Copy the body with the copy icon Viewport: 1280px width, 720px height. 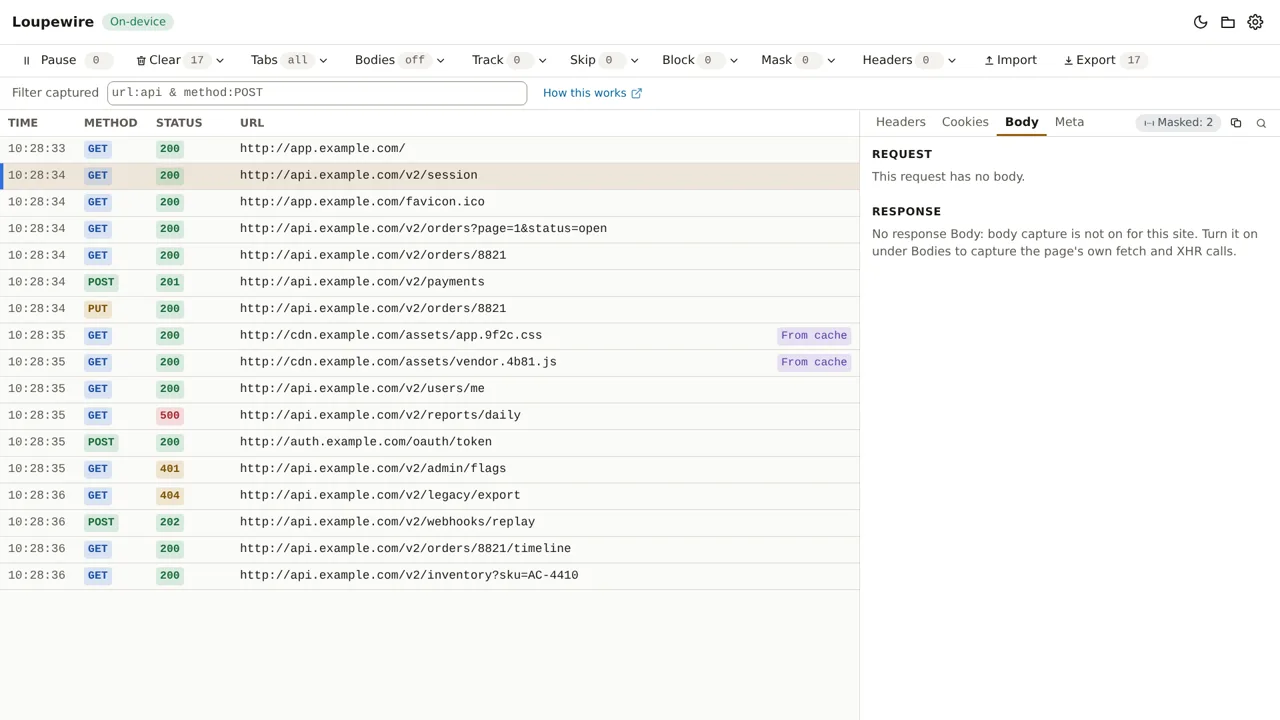[x=1236, y=123]
